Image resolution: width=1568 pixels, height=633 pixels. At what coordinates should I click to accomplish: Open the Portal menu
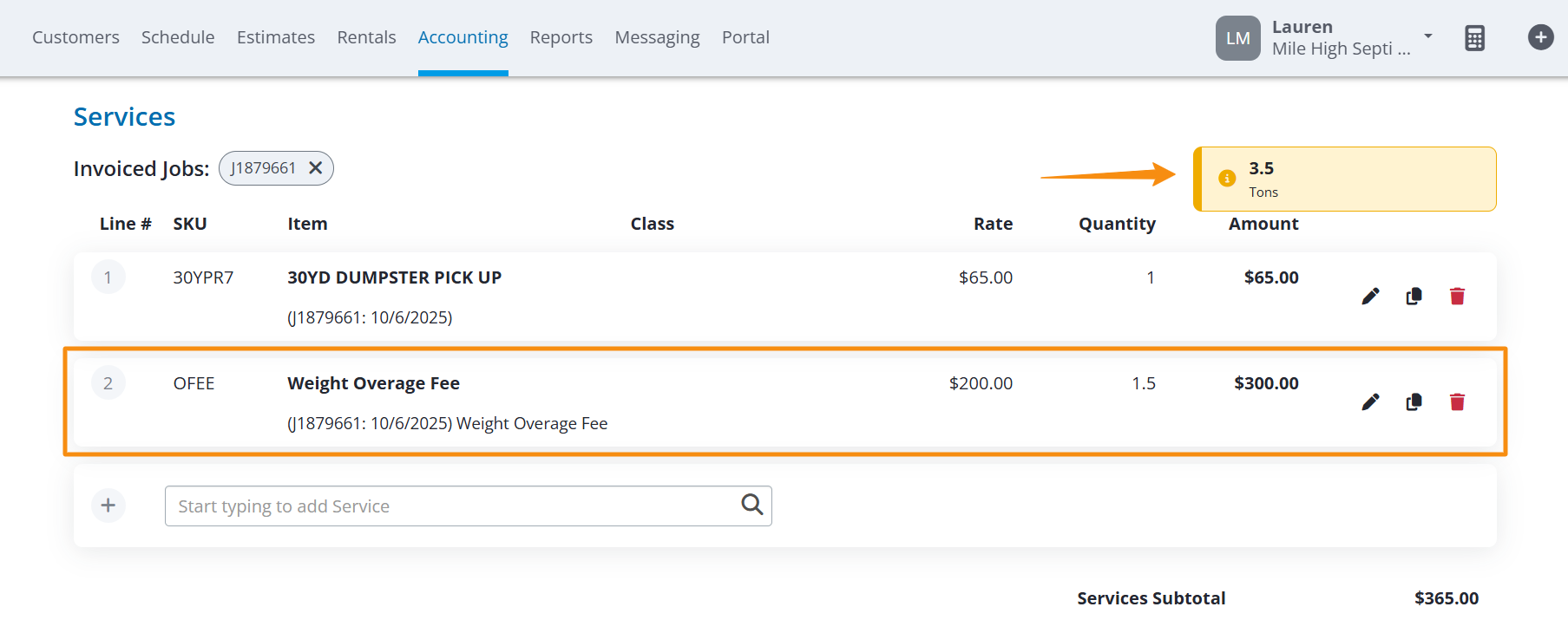[x=745, y=37]
